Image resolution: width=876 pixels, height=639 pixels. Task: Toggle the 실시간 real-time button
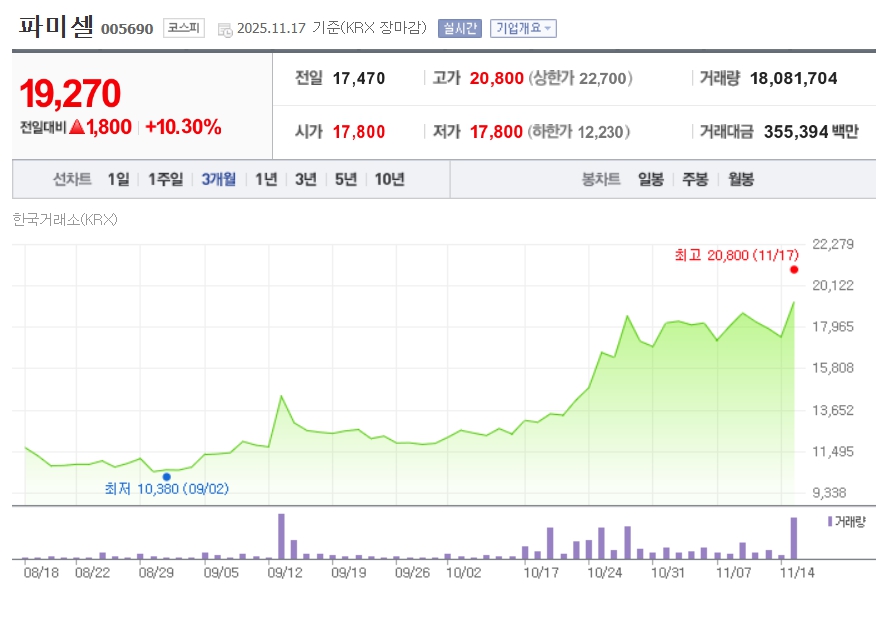459,28
